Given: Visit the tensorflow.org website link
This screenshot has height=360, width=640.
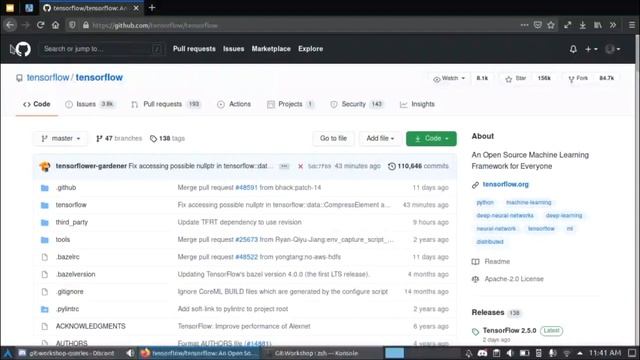Looking at the screenshot, I should (505, 184).
